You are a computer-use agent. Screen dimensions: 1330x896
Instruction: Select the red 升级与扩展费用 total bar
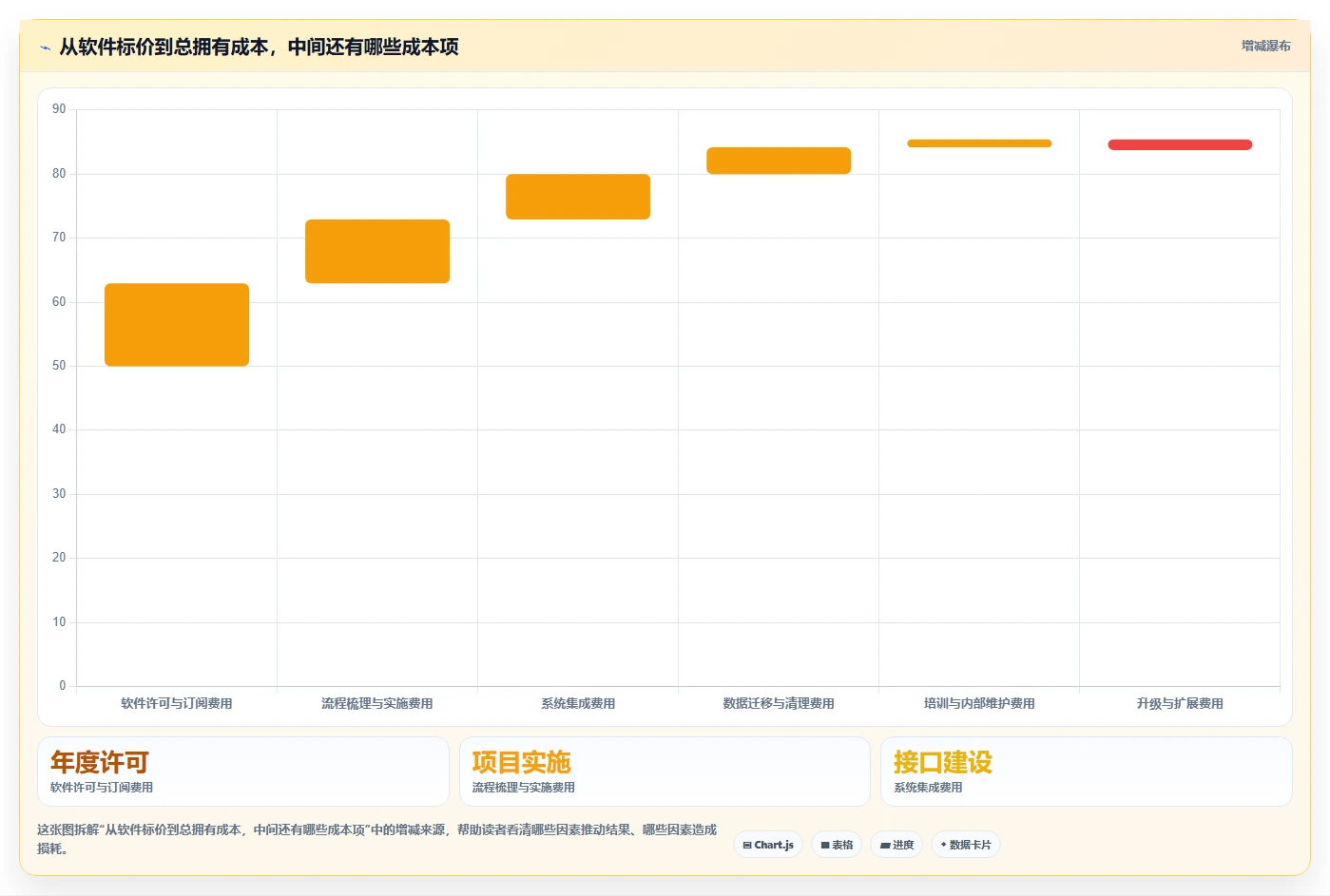(1180, 144)
